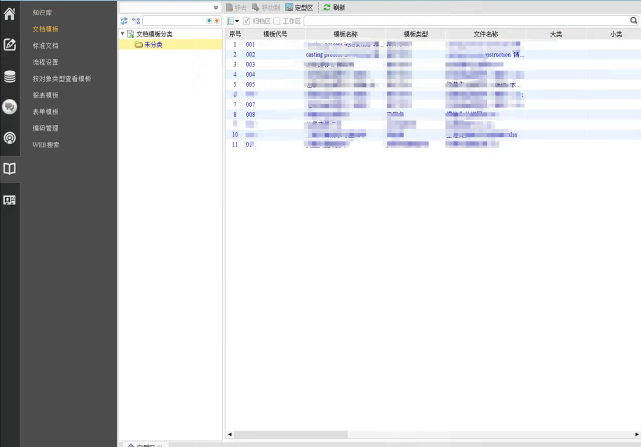641x447 pixels.
Task: Click the orange icon in tree search box
Action: (x=217, y=20)
